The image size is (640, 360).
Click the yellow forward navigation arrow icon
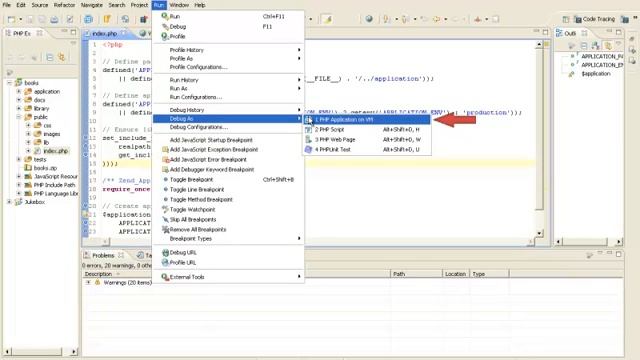tap(437, 19)
